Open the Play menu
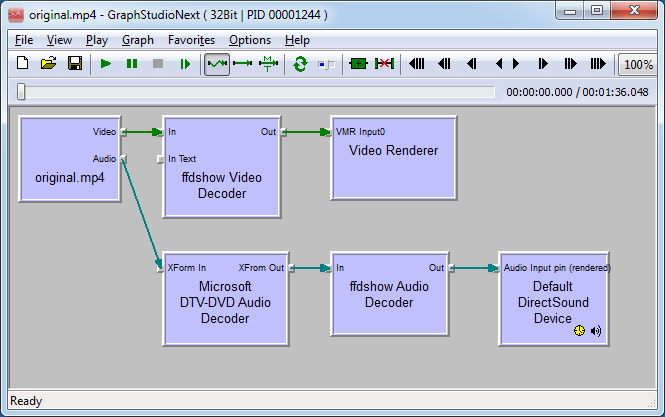The height and width of the screenshot is (417, 665). click(97, 40)
